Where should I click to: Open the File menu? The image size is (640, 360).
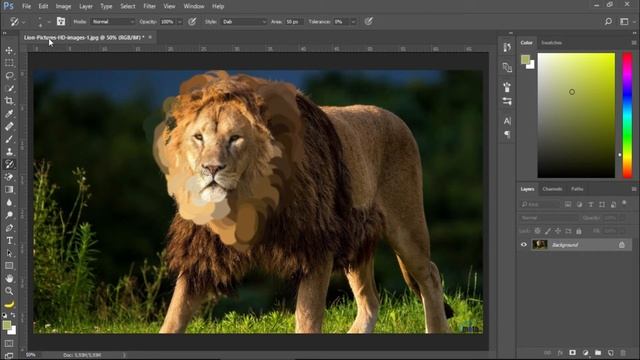click(x=27, y=6)
